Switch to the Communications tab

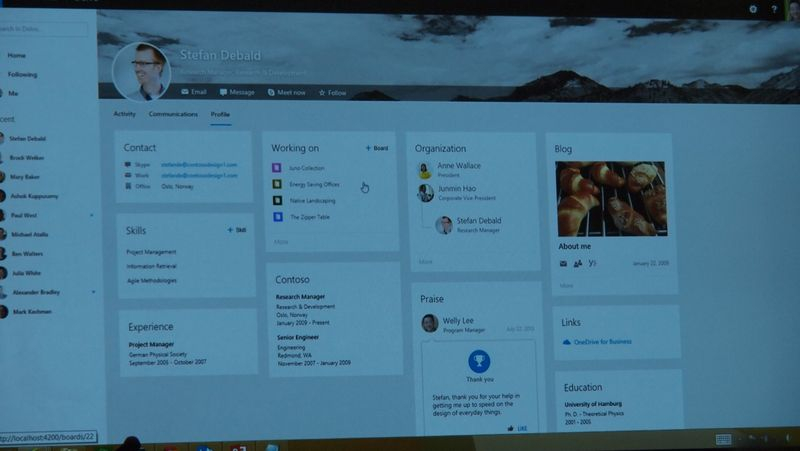[173, 114]
